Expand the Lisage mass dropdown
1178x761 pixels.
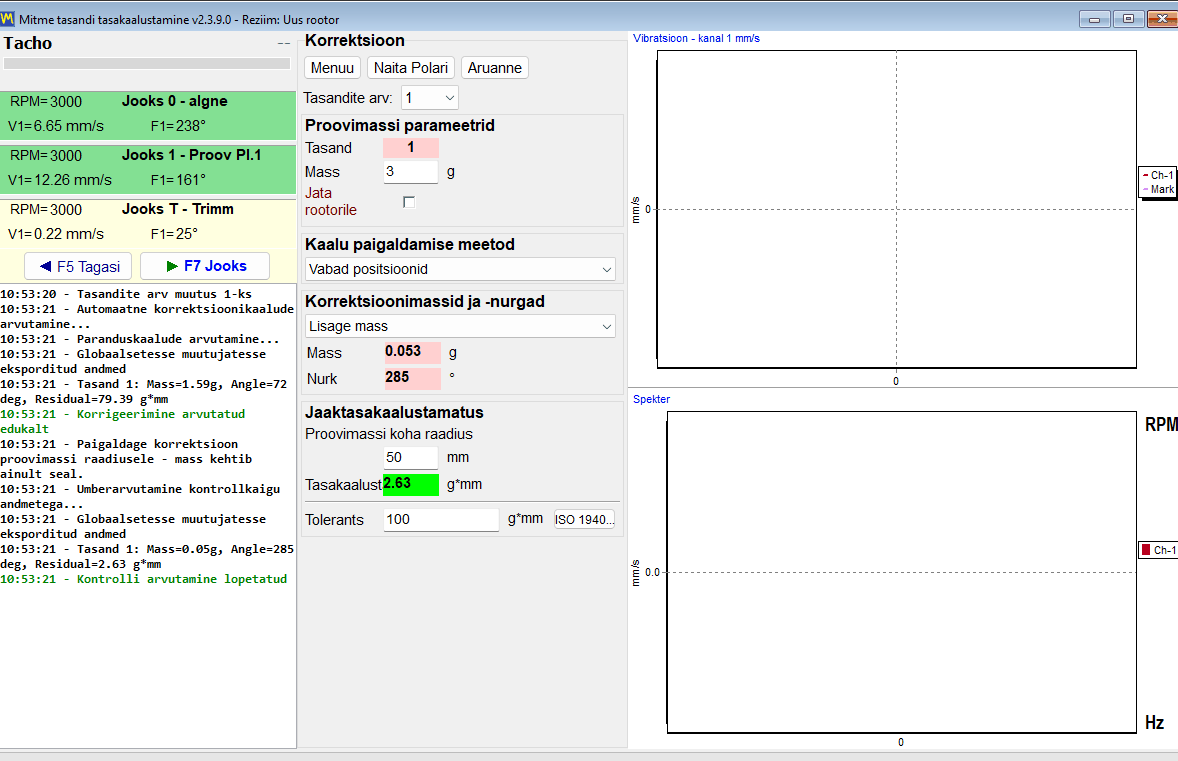pos(461,326)
